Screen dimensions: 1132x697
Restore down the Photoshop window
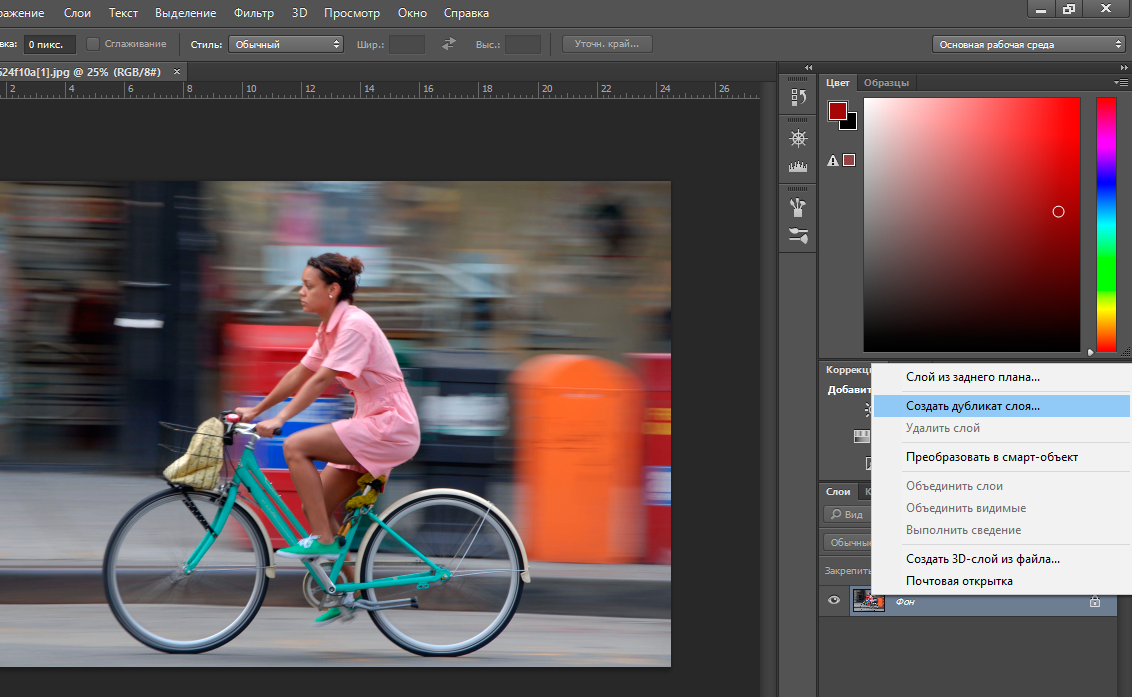point(1068,9)
